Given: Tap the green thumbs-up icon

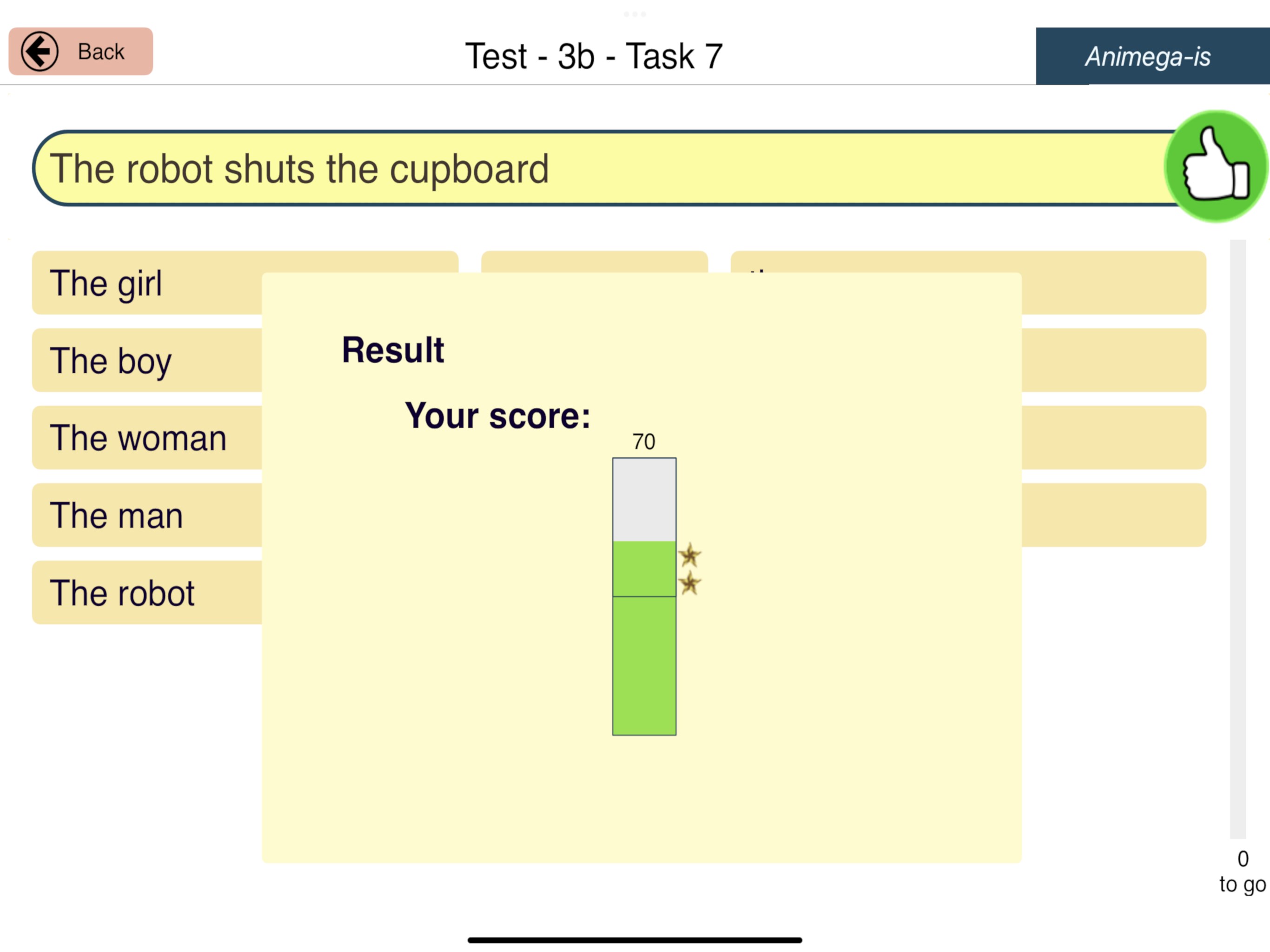Looking at the screenshot, I should [1216, 166].
